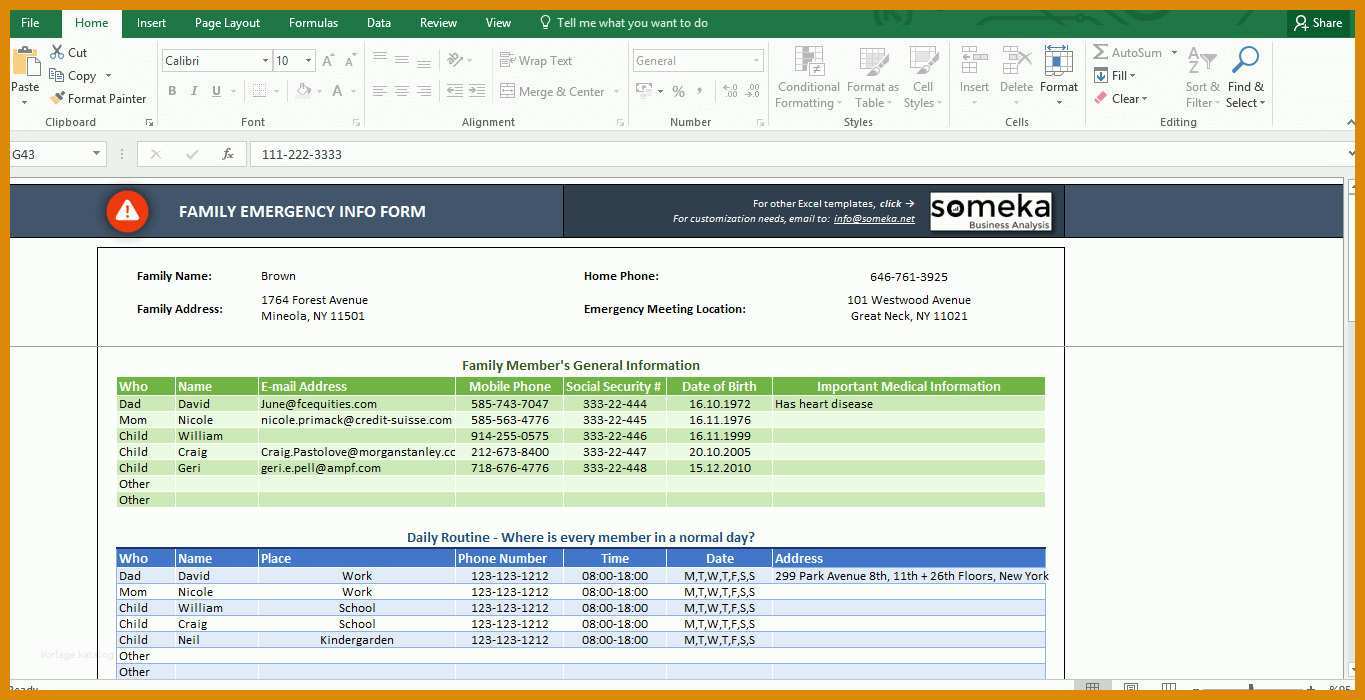This screenshot has width=1365, height=700.
Task: Expand the Copy dropdown arrow
Action: [108, 76]
